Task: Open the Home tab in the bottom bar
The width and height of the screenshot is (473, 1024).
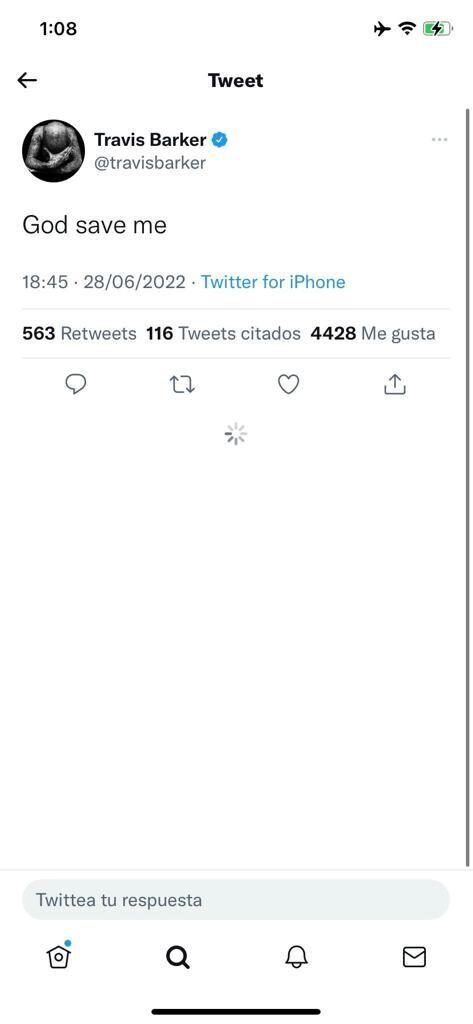Action: click(x=59, y=956)
